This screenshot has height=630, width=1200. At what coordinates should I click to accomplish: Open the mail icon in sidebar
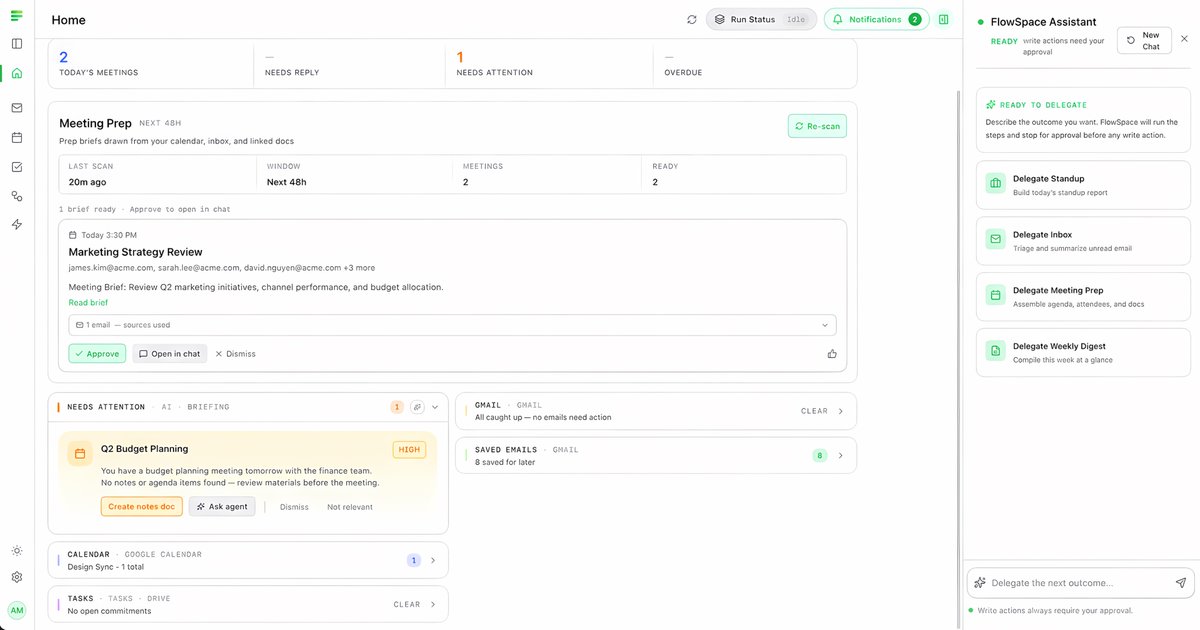pos(17,107)
